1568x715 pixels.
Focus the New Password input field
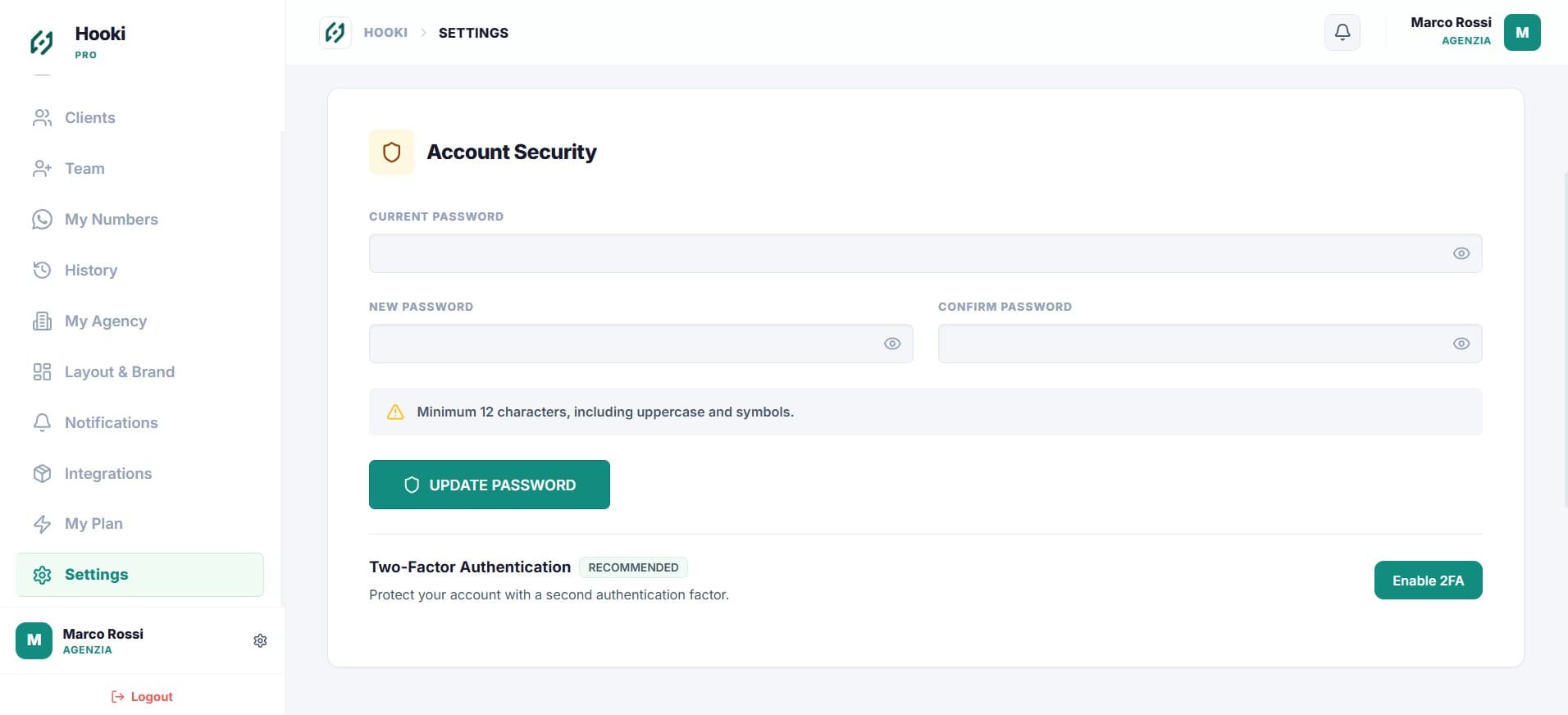point(640,344)
